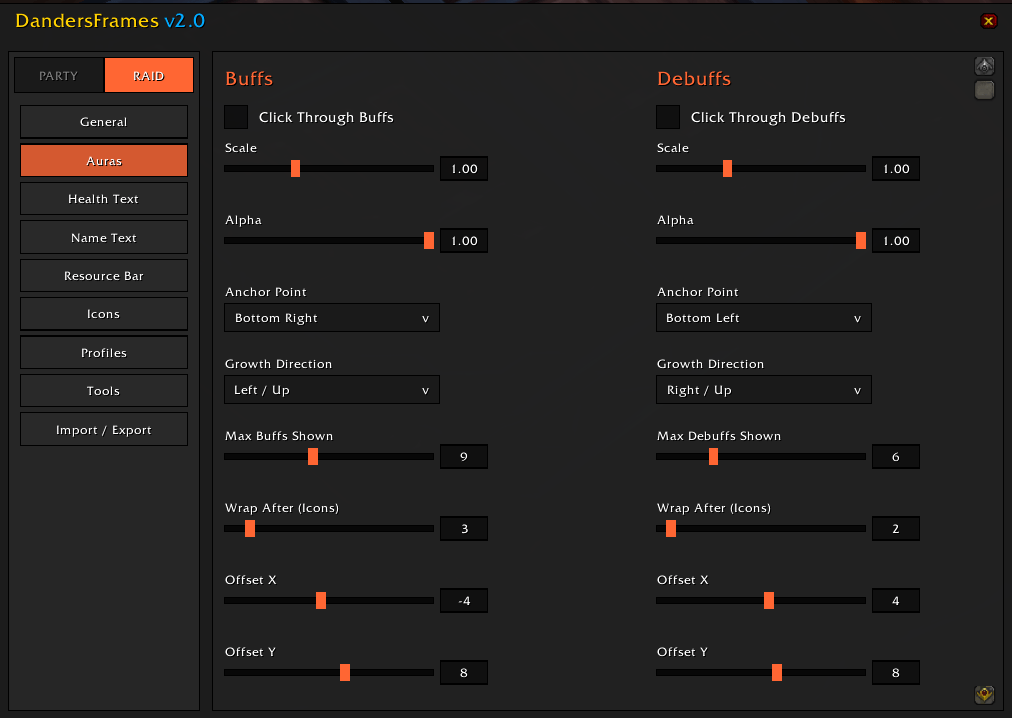
Task: Click the scrollbar thumb knob
Action: 984,90
